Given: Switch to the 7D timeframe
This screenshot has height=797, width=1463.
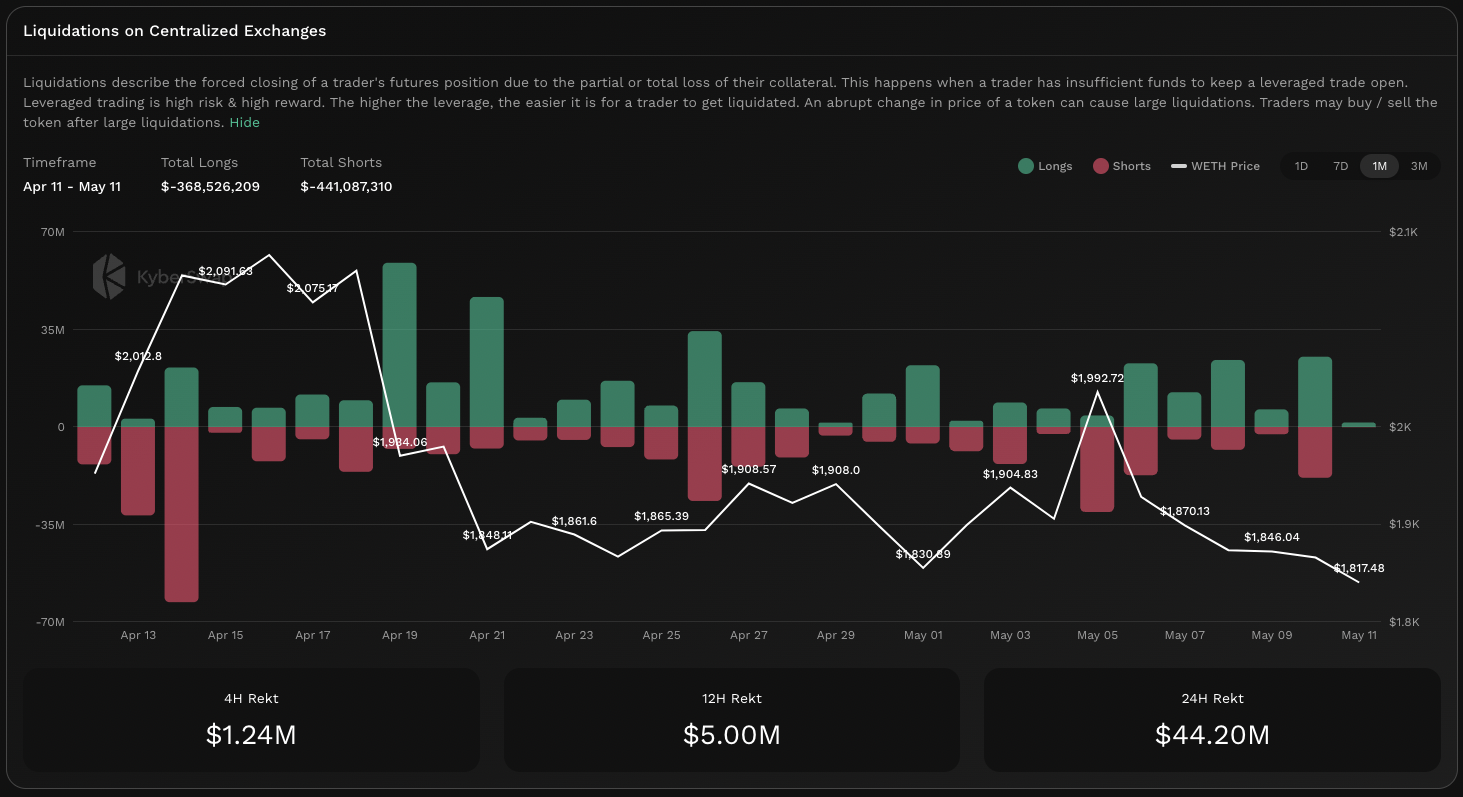Looking at the screenshot, I should tap(1340, 166).
